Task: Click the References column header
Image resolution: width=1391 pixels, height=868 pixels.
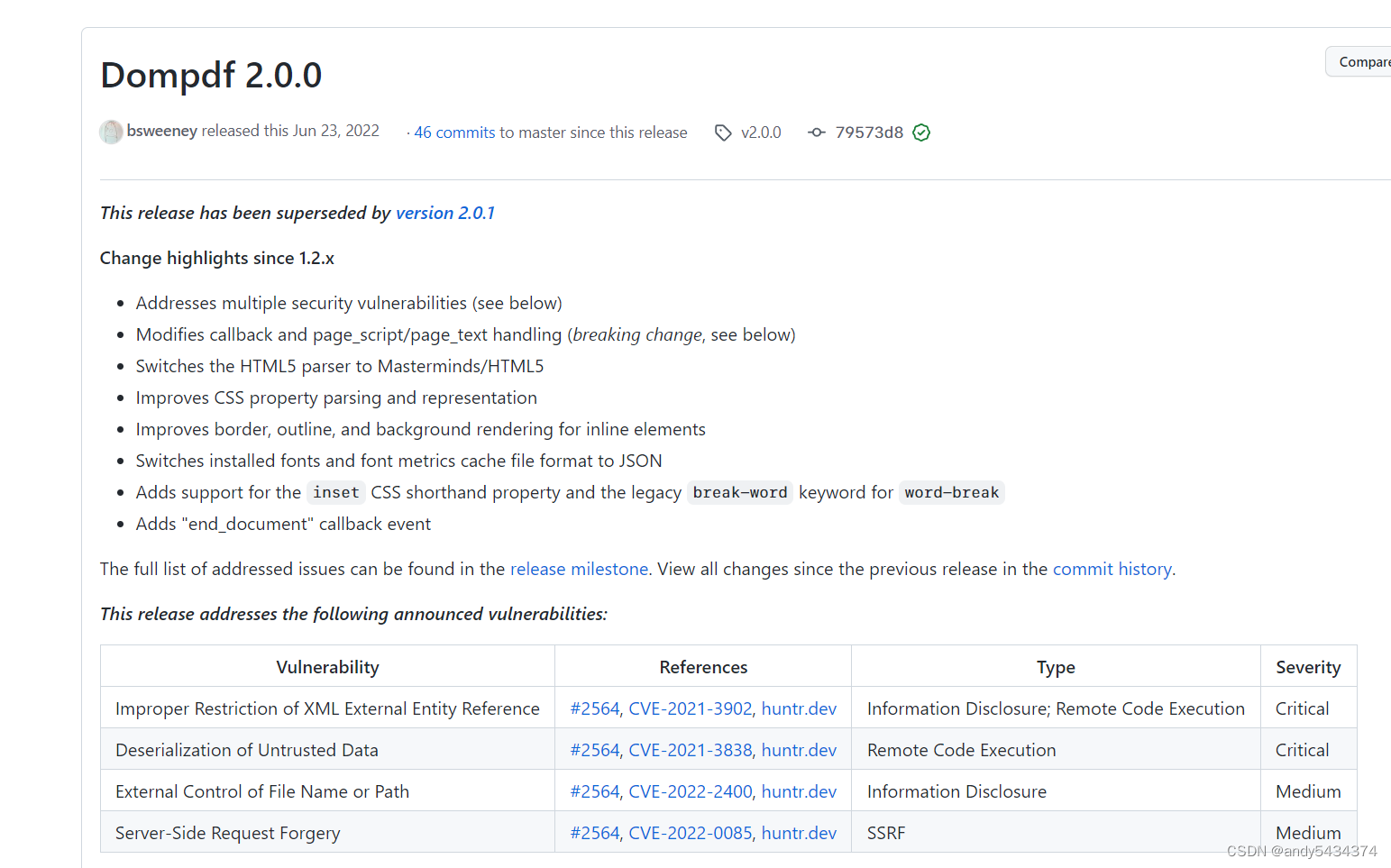Action: pyautogui.click(x=703, y=667)
